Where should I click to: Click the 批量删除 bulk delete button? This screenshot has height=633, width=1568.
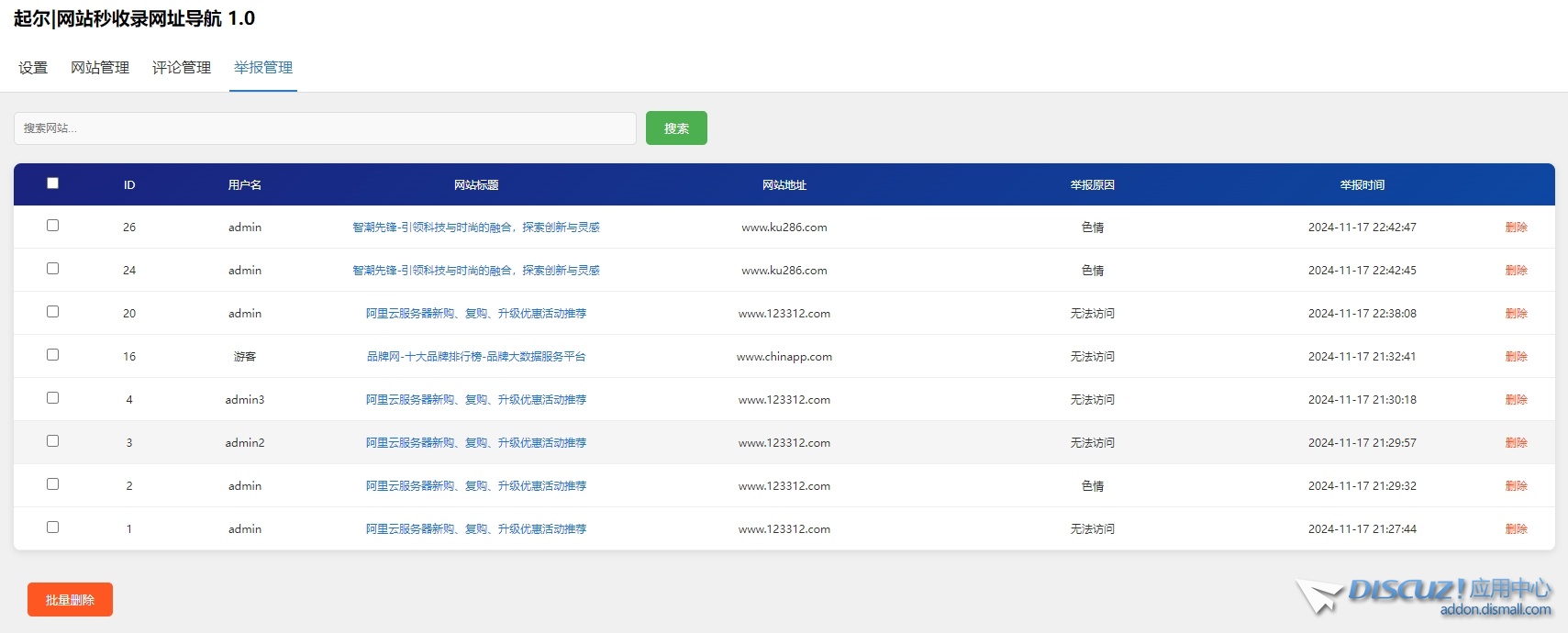click(x=70, y=600)
